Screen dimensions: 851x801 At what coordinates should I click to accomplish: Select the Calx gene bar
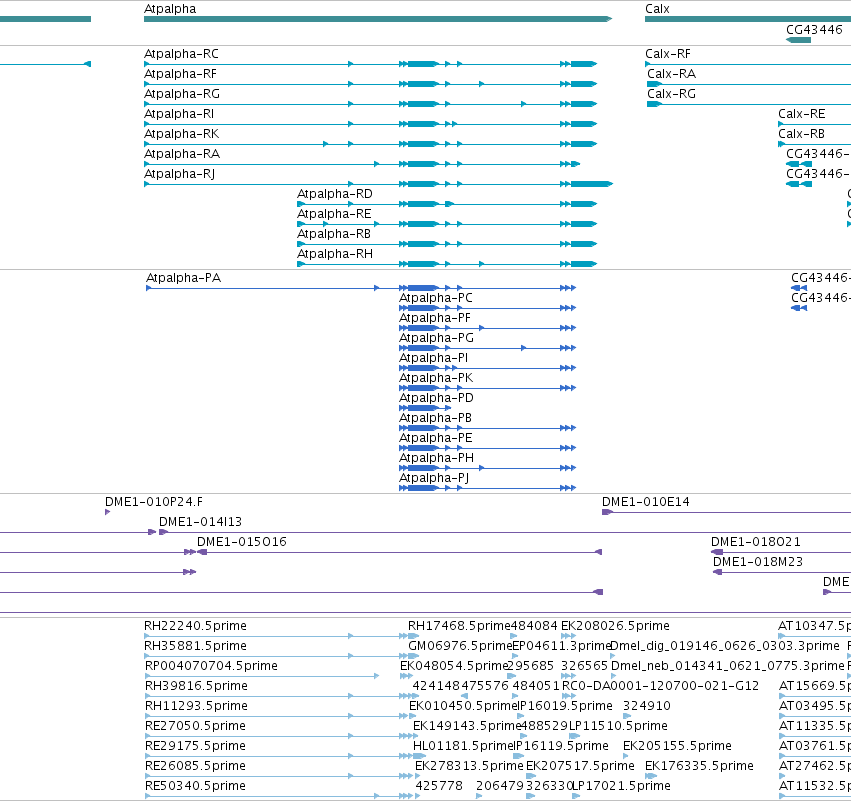(x=748, y=19)
